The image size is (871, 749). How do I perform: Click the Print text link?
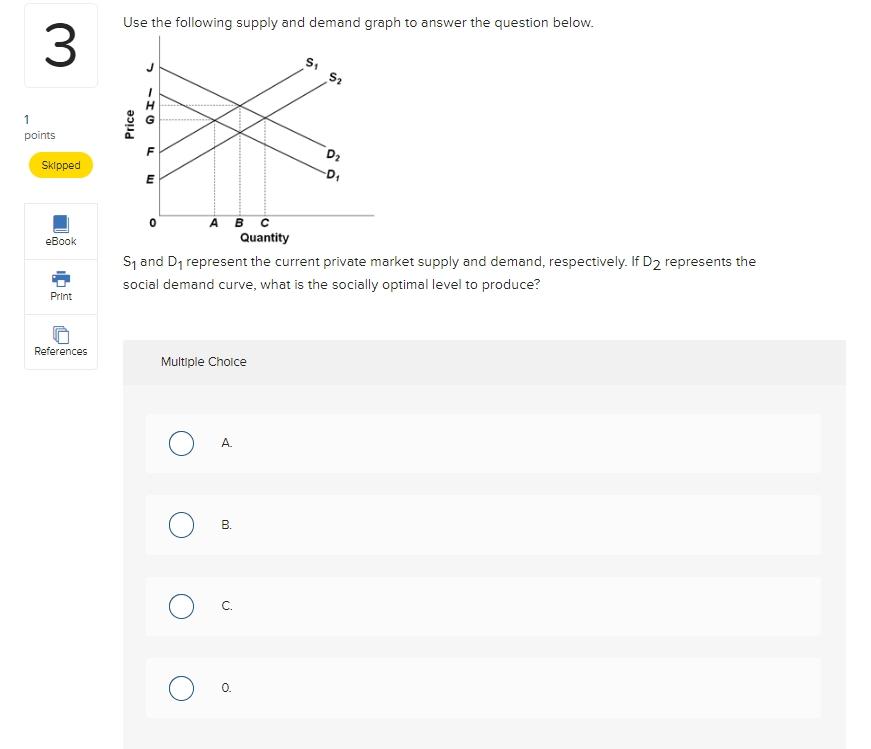pyautogui.click(x=61, y=295)
